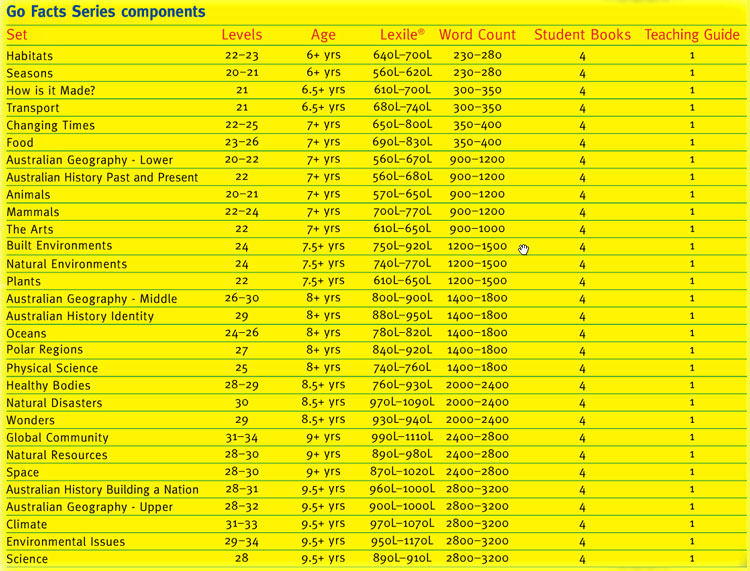Click Lexile value '760L–930L' for Healthy Bodies

[402, 384]
